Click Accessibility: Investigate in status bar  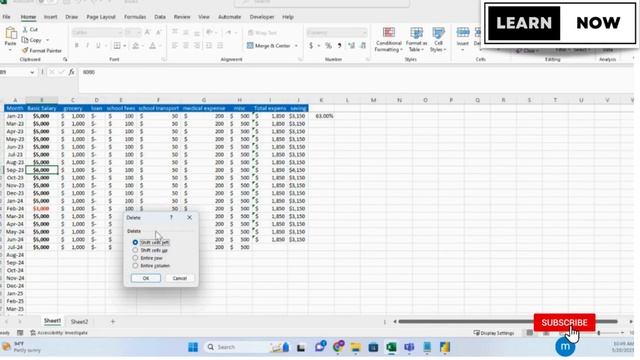click(x=59, y=333)
